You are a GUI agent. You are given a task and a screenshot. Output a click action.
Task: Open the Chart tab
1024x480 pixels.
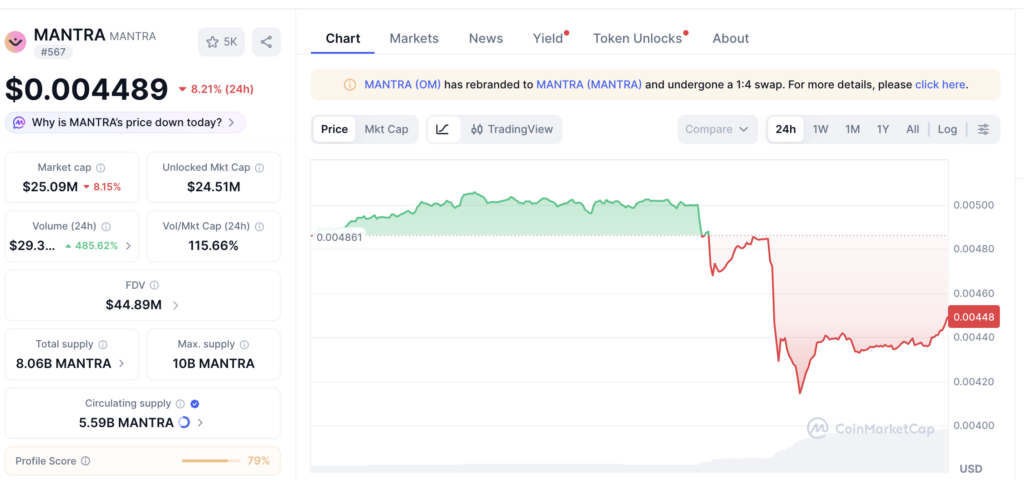click(343, 39)
